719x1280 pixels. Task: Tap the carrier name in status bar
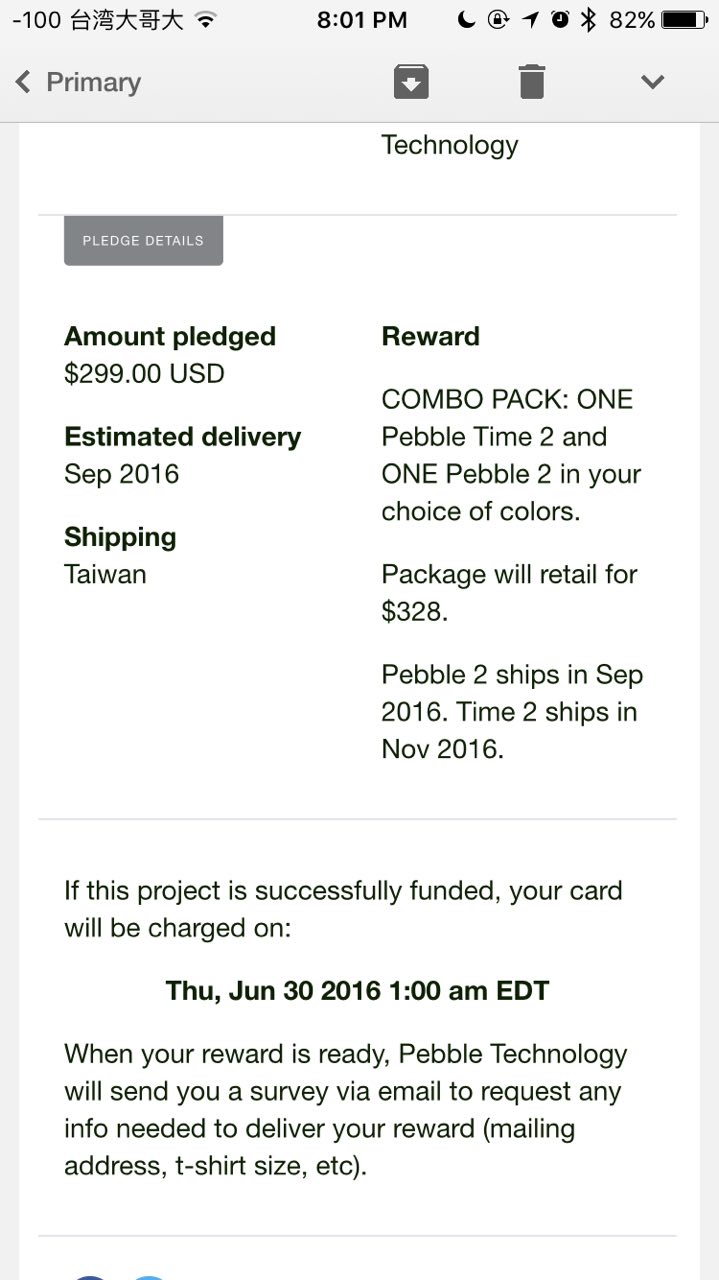point(126,20)
